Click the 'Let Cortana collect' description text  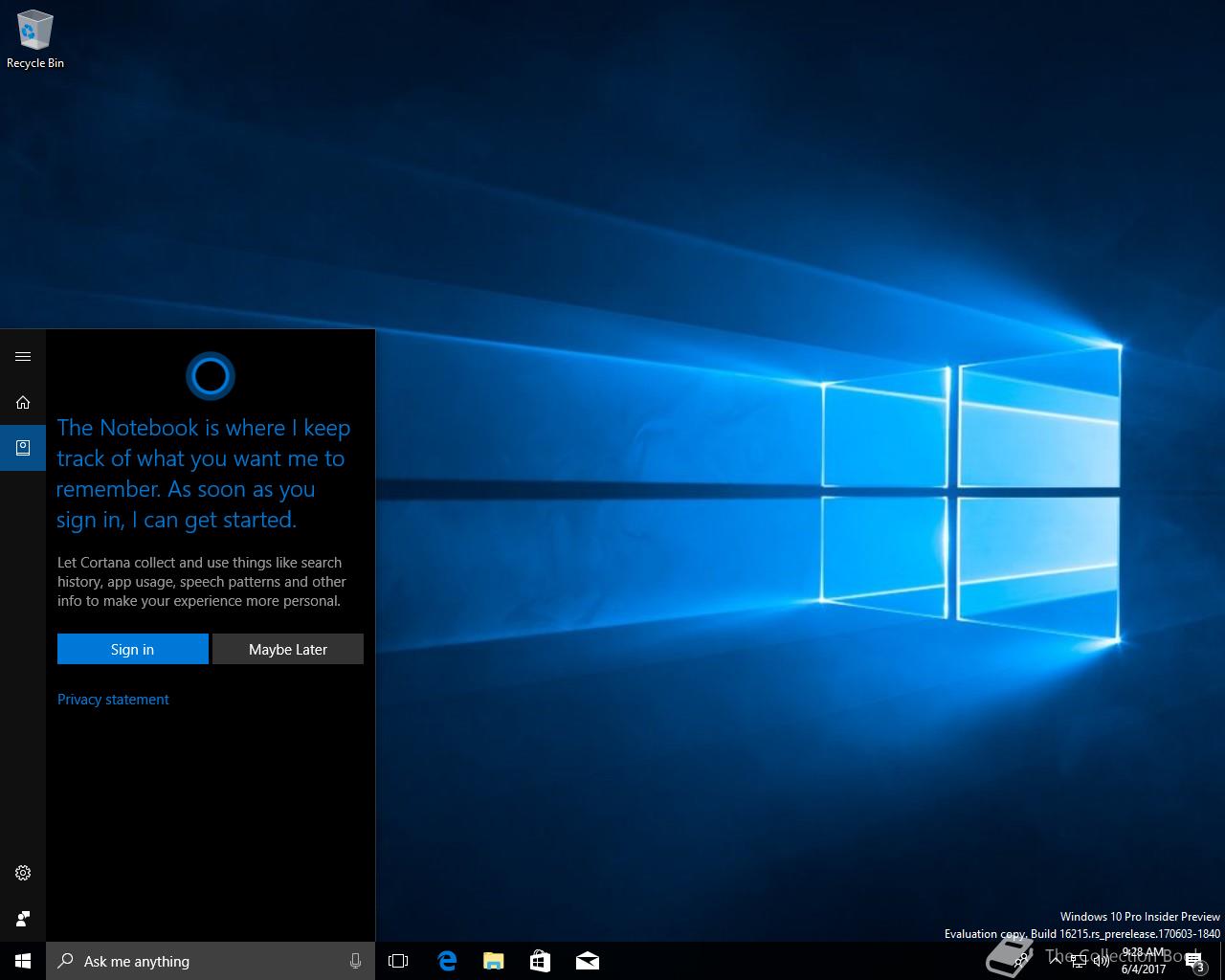(x=201, y=582)
